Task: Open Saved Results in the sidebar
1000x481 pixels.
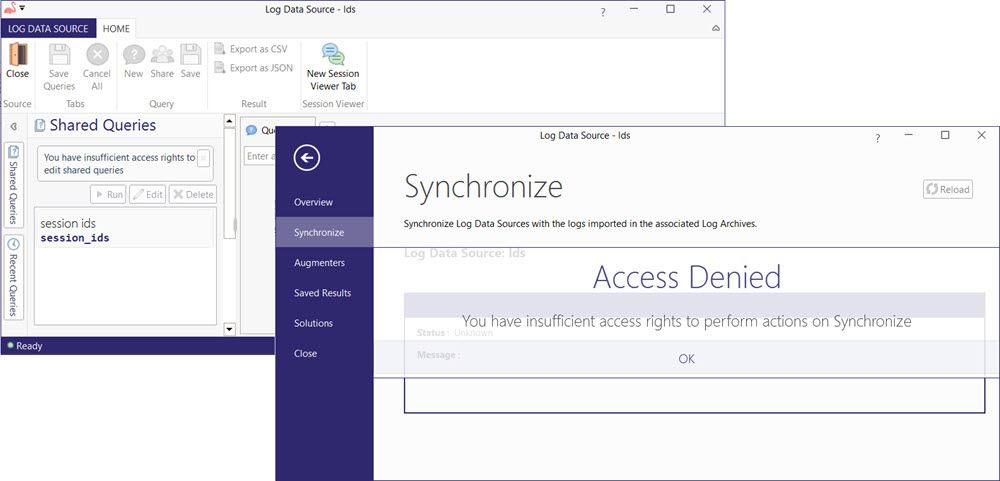Action: pyautogui.click(x=322, y=293)
